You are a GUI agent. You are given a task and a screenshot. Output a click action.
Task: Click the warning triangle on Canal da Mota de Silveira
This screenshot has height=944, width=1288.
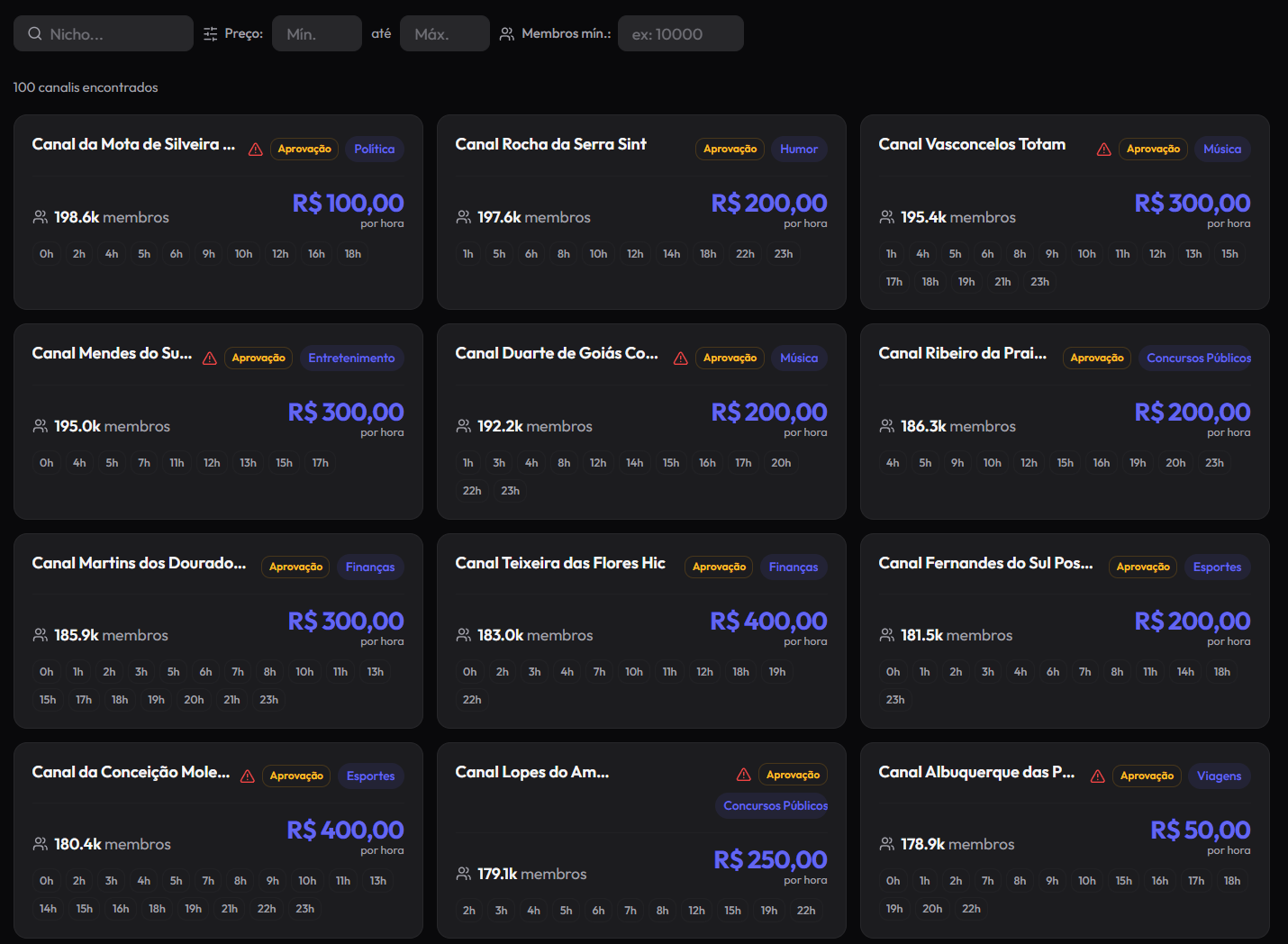[256, 150]
